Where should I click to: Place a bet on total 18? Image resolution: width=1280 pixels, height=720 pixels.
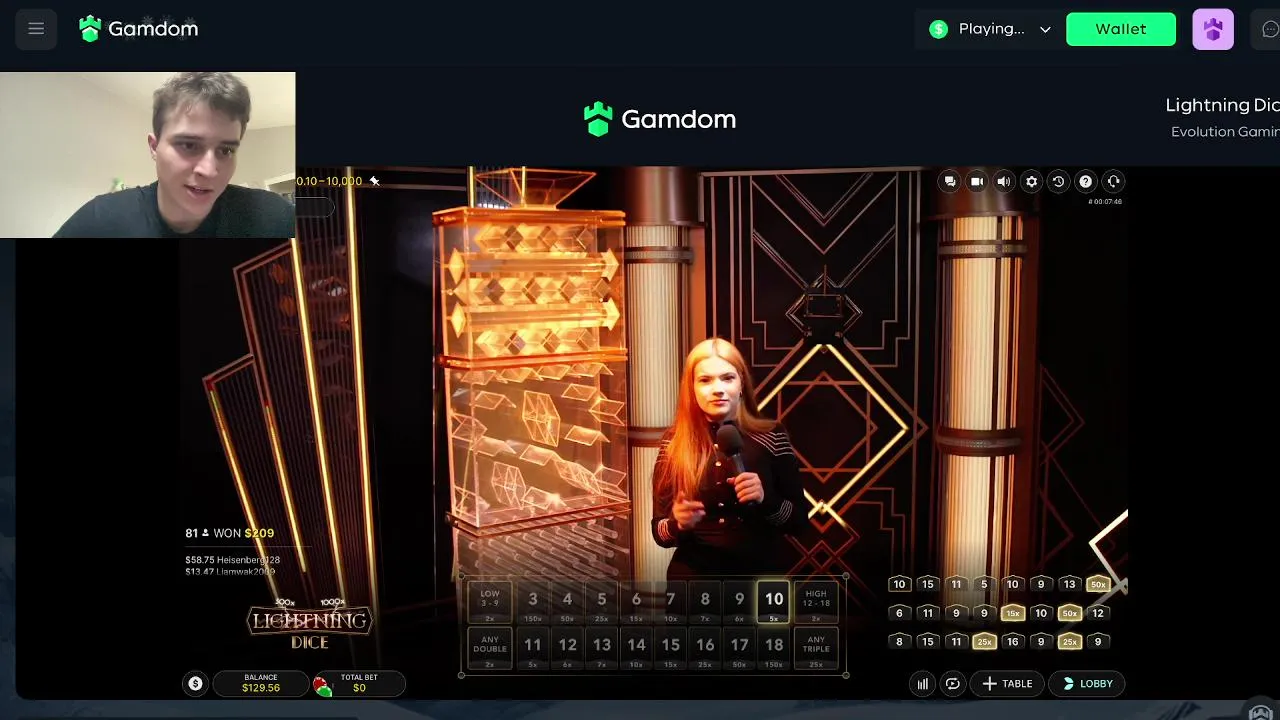point(774,647)
